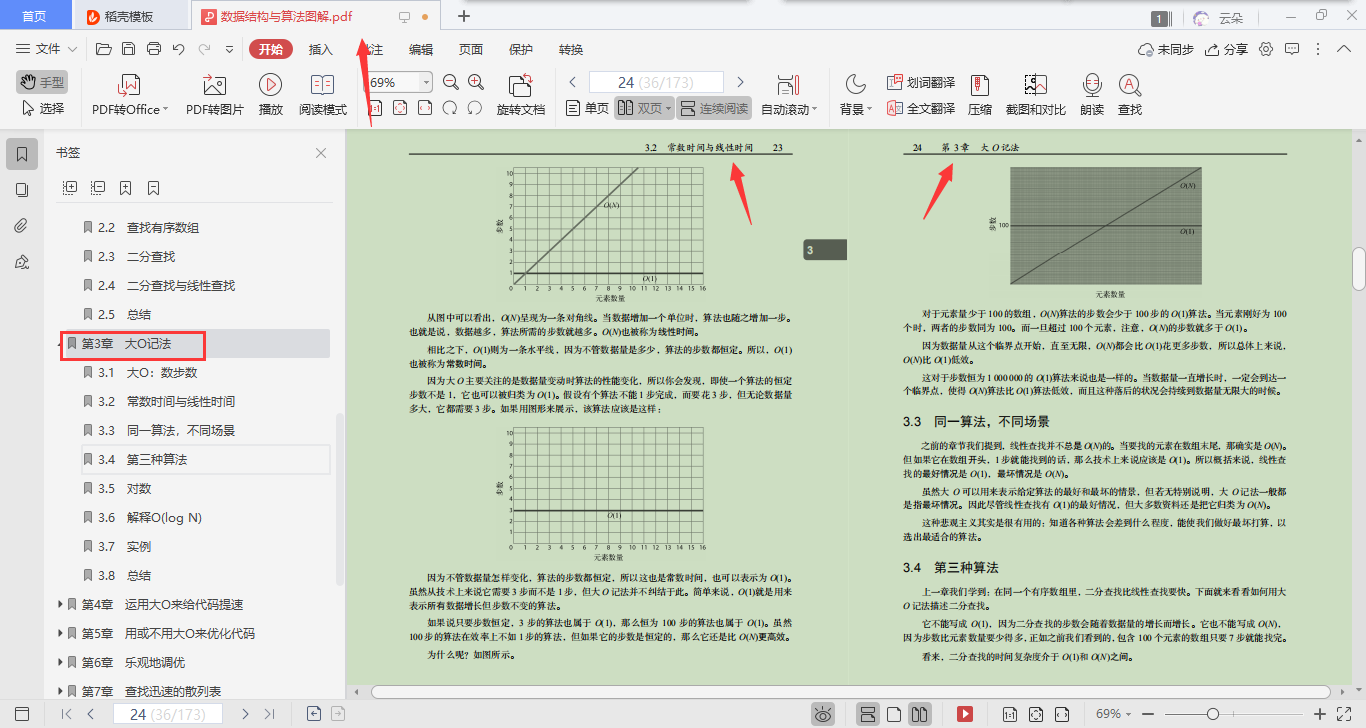The height and width of the screenshot is (728, 1366).
Task: Click the print icon in quick toolbar
Action: [153, 49]
